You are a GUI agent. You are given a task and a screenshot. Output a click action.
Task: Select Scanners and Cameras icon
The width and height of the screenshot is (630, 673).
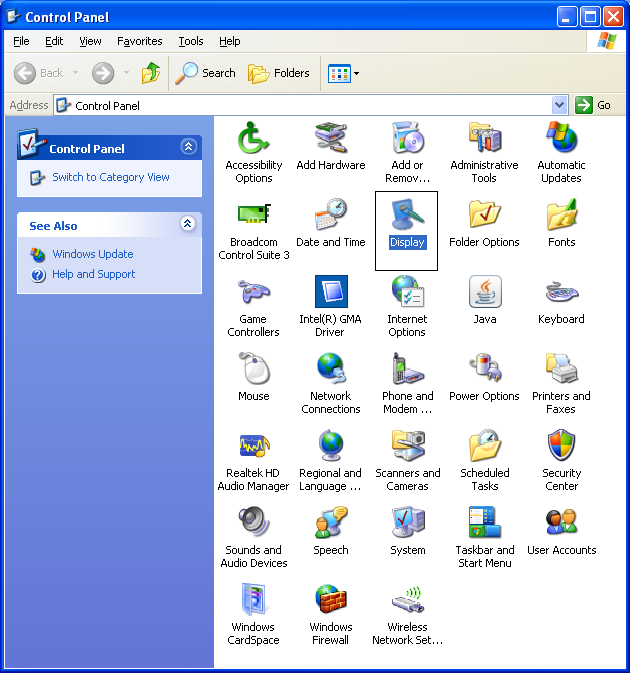tap(407, 445)
